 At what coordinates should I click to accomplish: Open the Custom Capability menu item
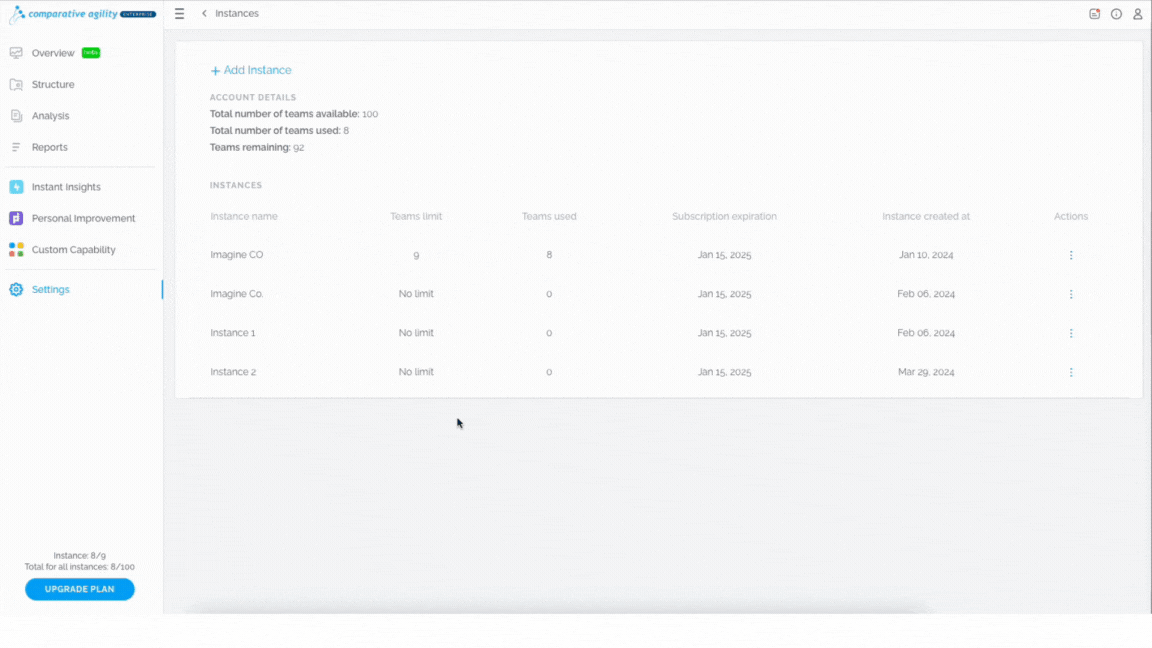tap(73, 250)
